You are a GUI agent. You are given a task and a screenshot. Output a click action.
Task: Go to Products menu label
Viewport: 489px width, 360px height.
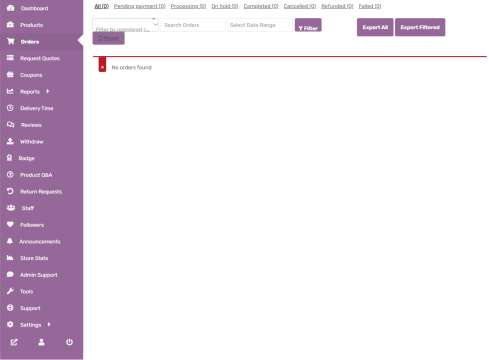31,25
